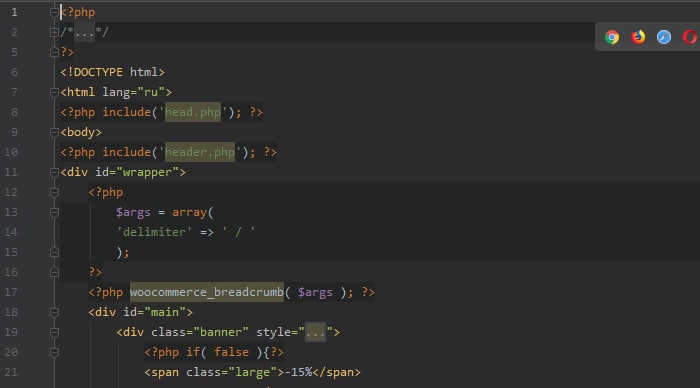Click fold end marker on line 16
The height and width of the screenshot is (388, 700).
coord(54,272)
